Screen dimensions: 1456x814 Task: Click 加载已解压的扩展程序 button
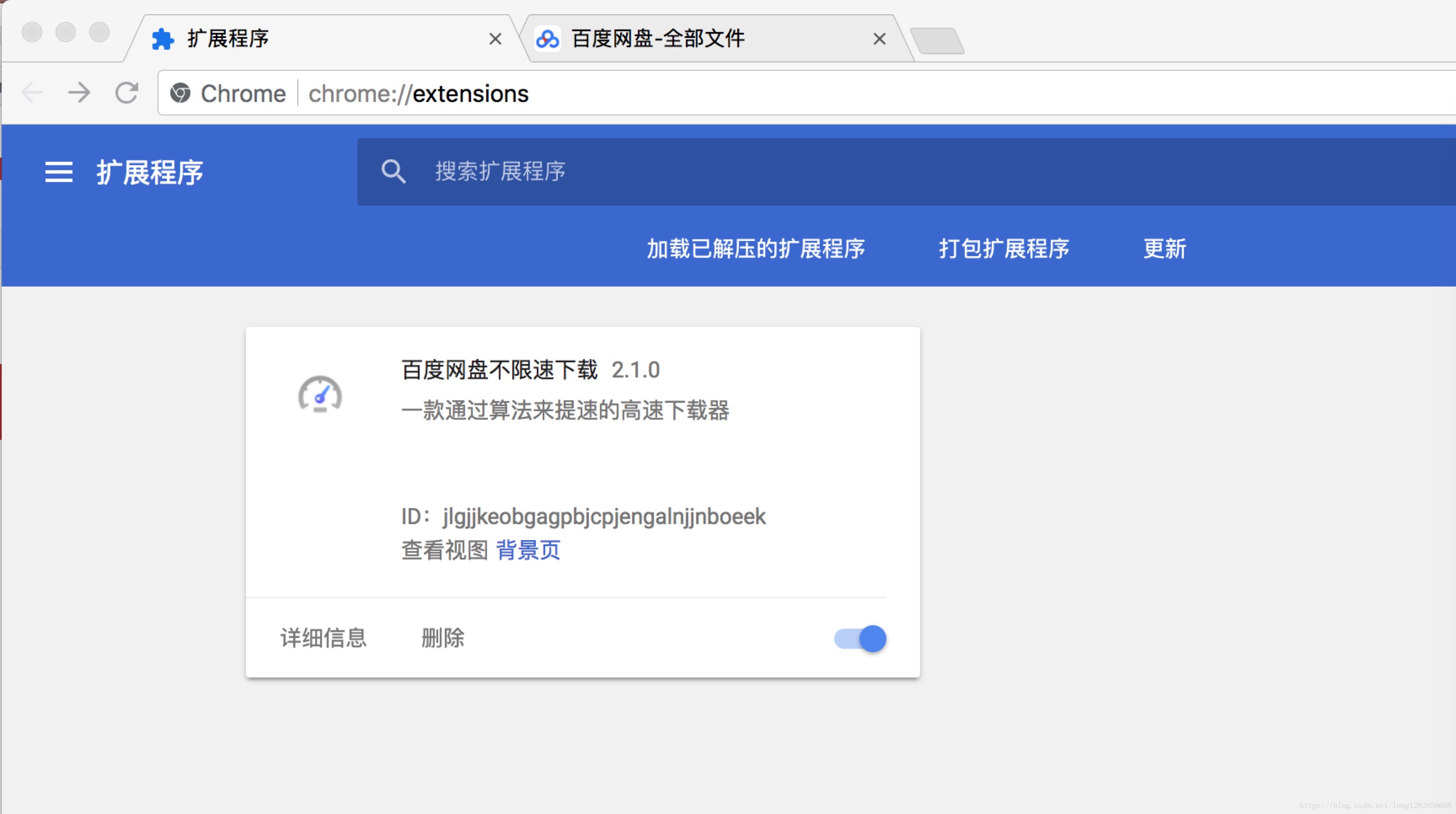pyautogui.click(x=756, y=249)
